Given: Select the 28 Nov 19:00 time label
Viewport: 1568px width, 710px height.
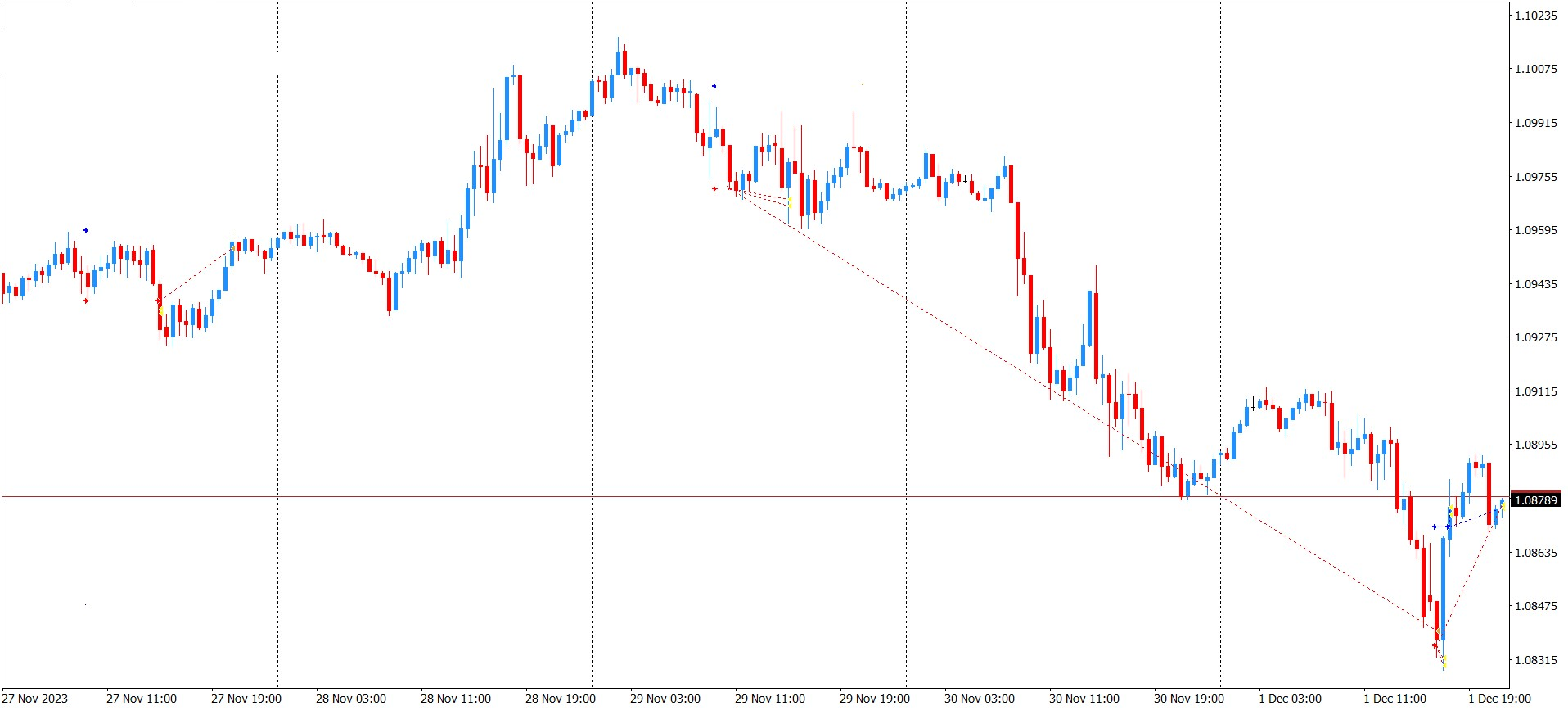Looking at the screenshot, I should [x=561, y=699].
